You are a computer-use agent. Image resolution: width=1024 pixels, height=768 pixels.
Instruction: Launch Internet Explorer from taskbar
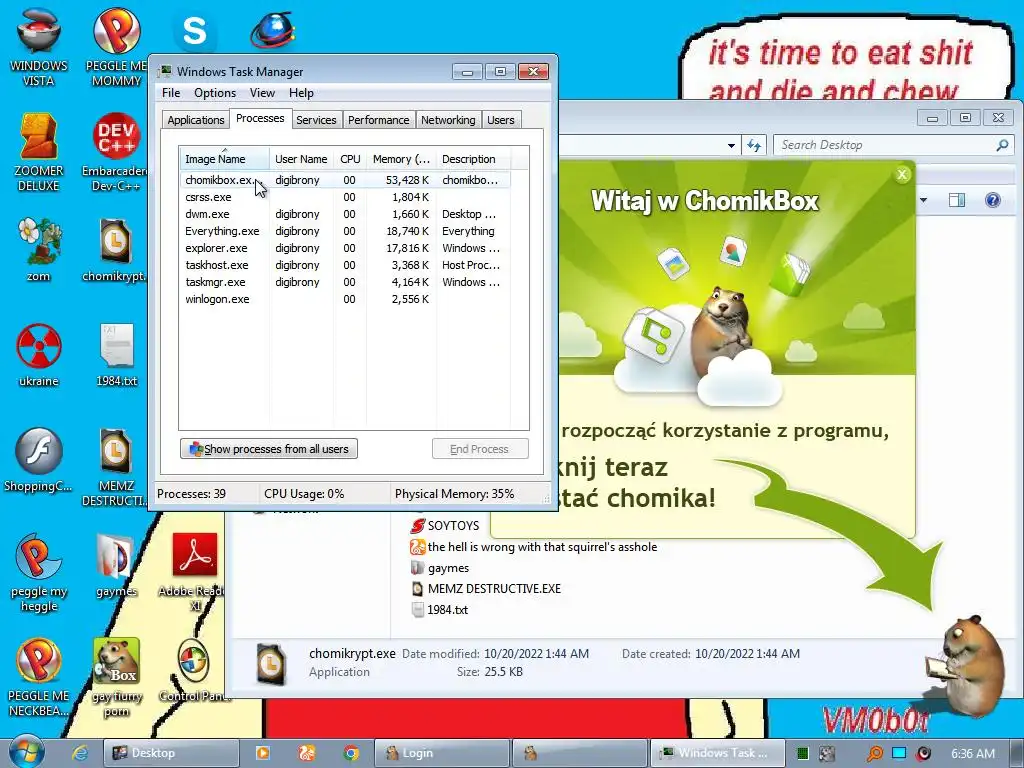click(80, 752)
